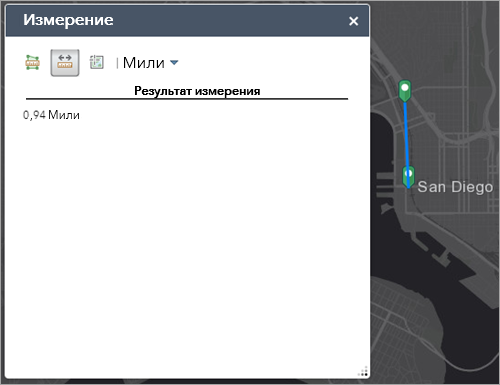Click the lower green pin near San Diego
This screenshot has width=500, height=385.
pos(408,177)
